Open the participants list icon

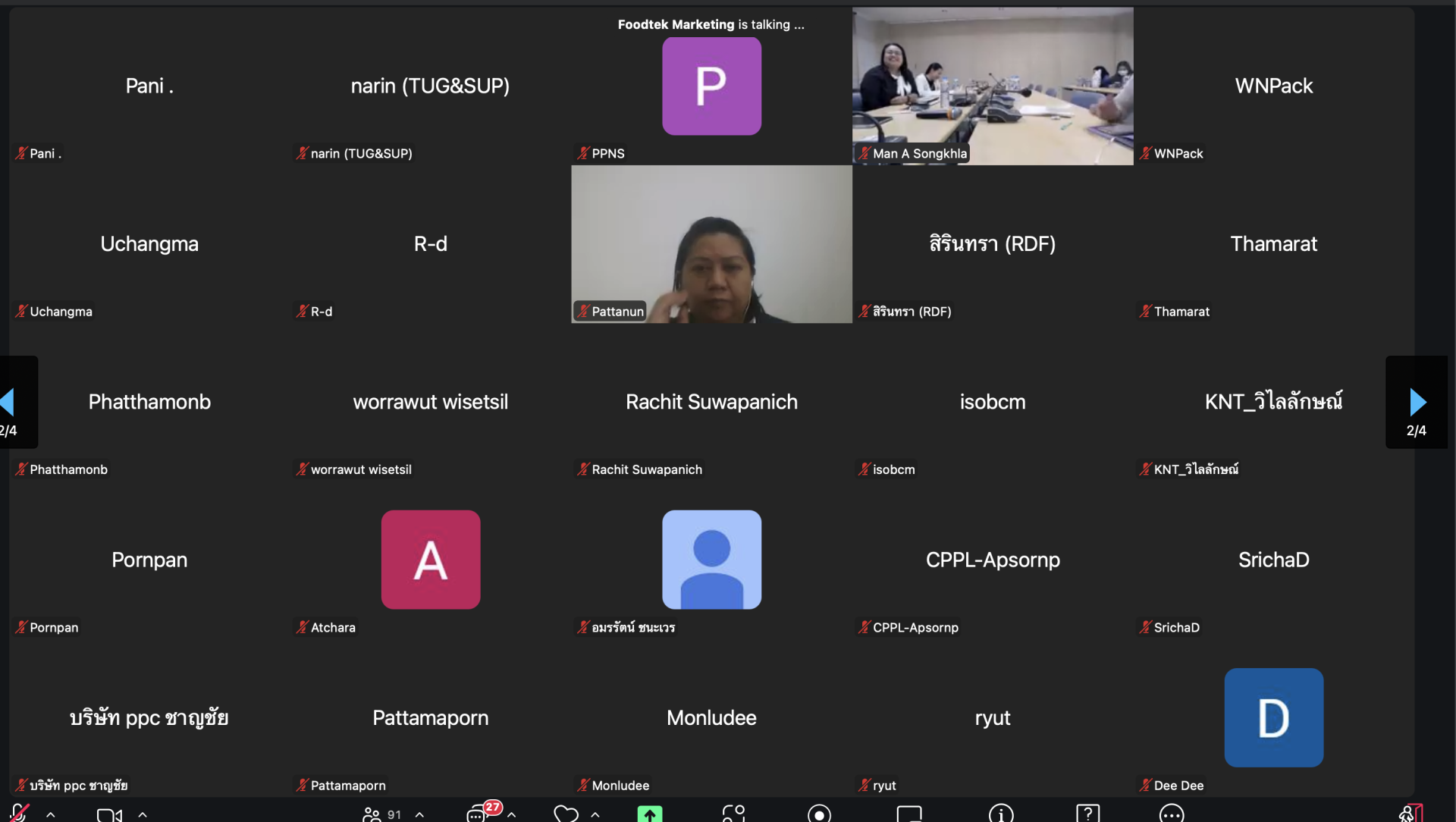372,815
